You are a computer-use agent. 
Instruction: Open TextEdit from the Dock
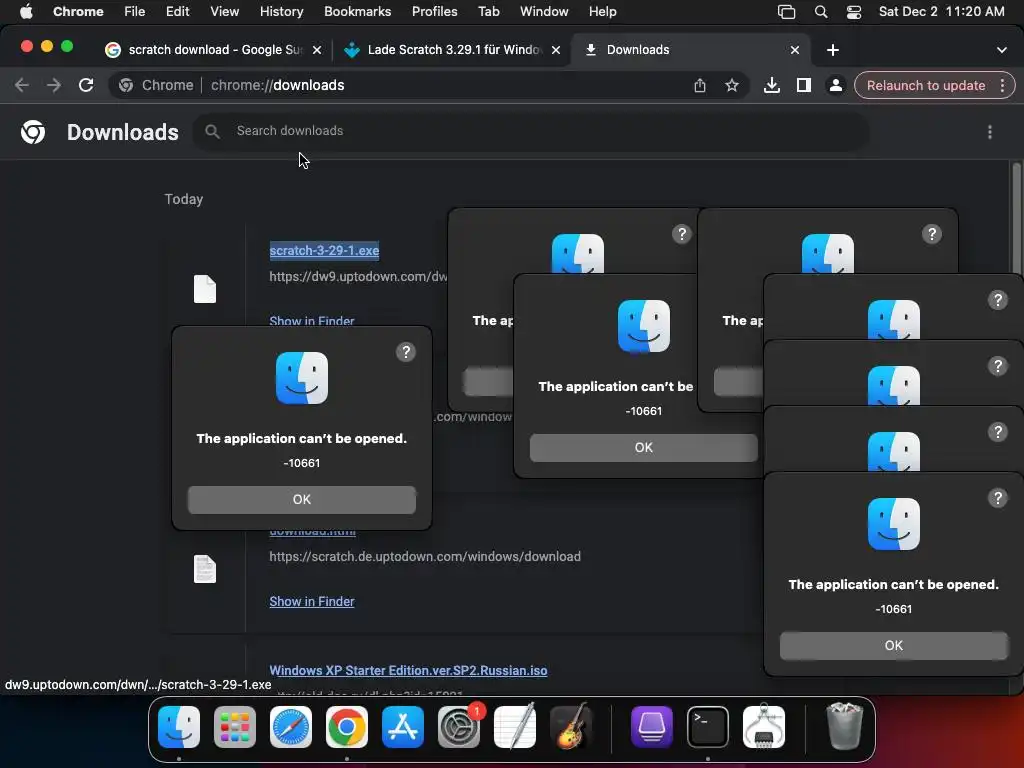pos(515,727)
